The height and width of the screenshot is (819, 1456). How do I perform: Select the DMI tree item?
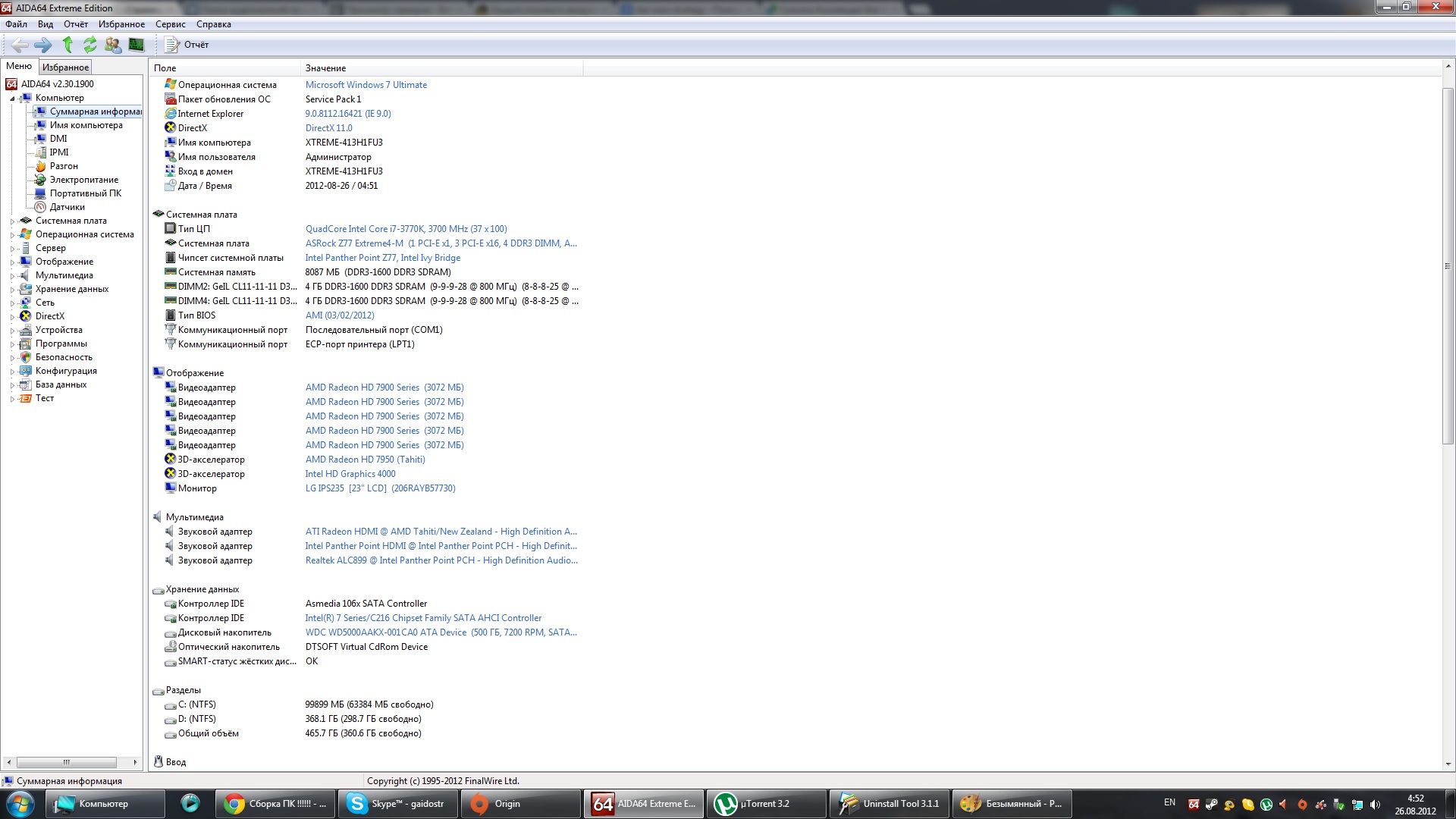coord(58,139)
